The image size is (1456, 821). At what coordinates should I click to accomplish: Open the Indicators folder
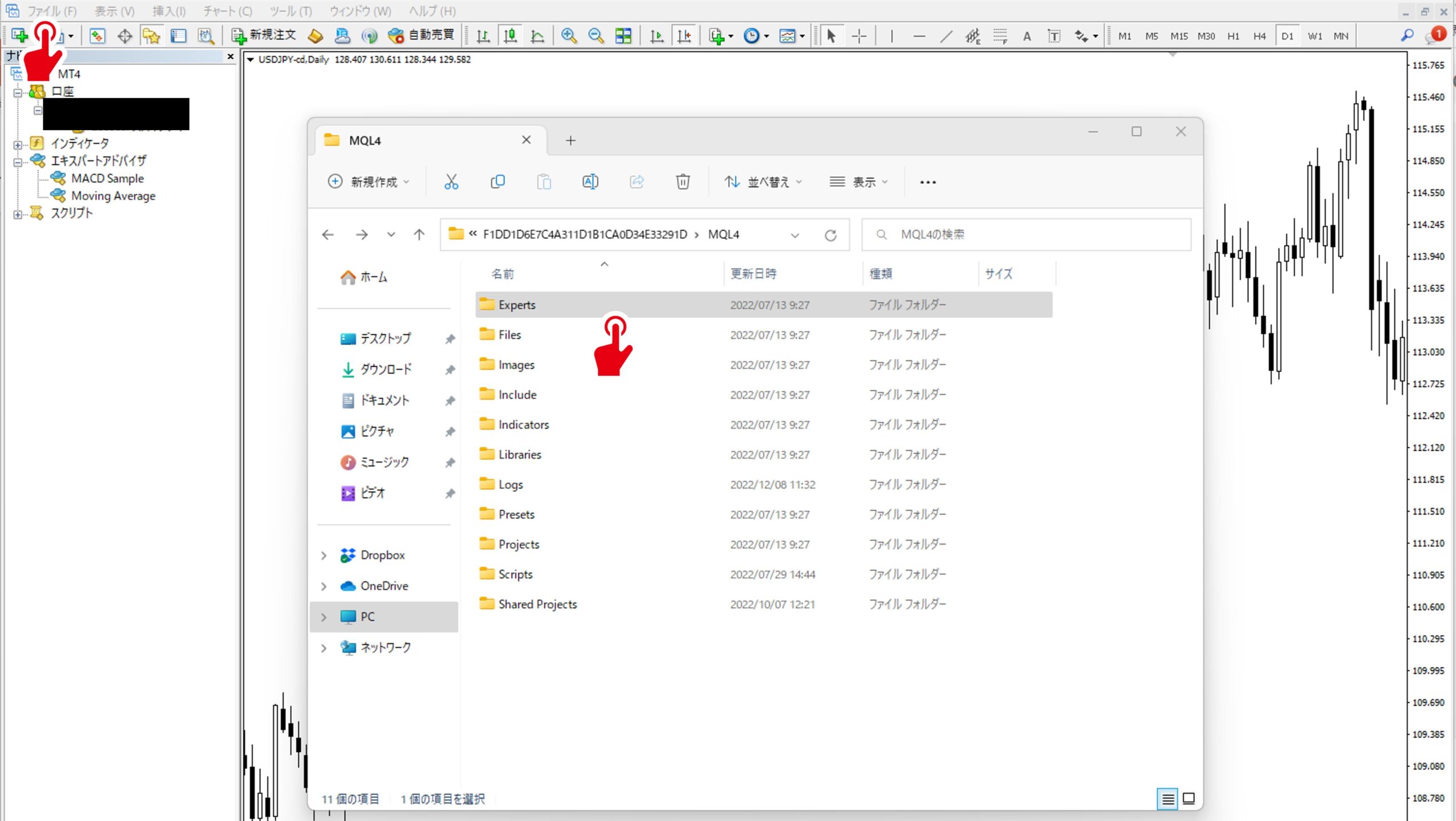pyautogui.click(x=523, y=424)
